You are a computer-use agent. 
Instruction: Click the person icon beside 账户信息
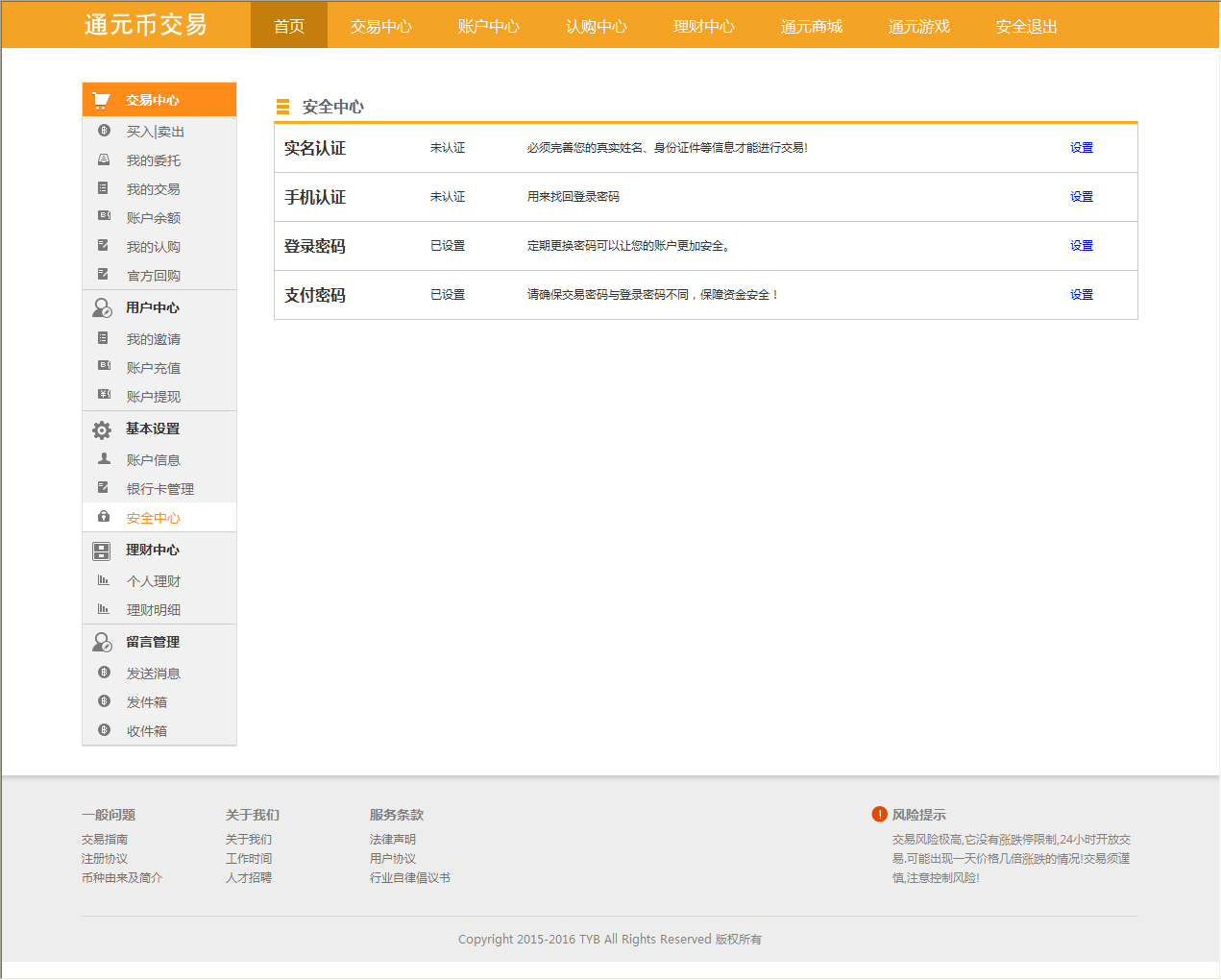point(104,459)
